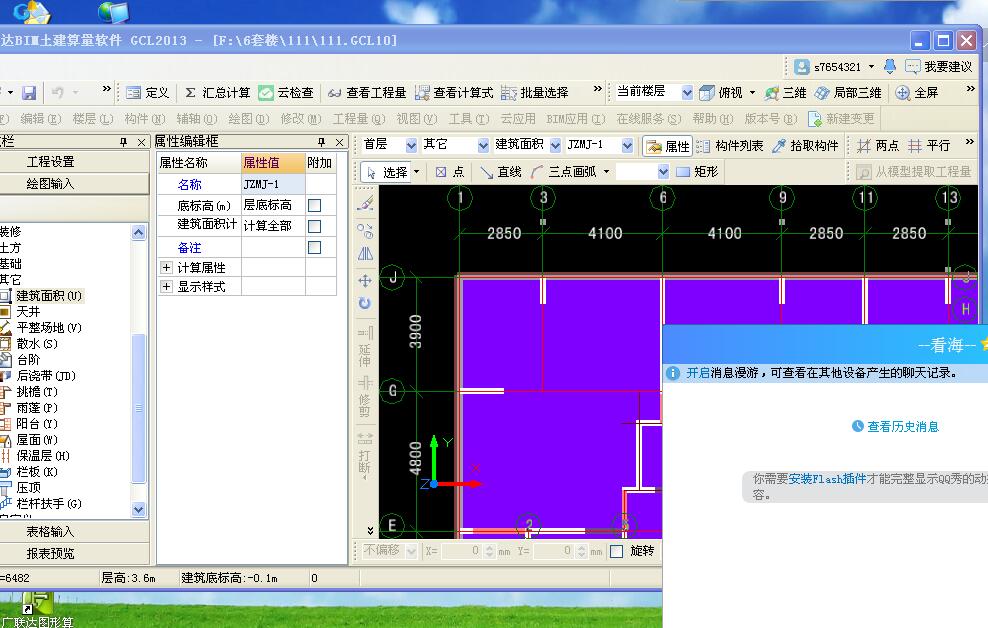The height and width of the screenshot is (628, 988).
Task: Click the X offset input field
Action: pyautogui.click(x=461, y=551)
